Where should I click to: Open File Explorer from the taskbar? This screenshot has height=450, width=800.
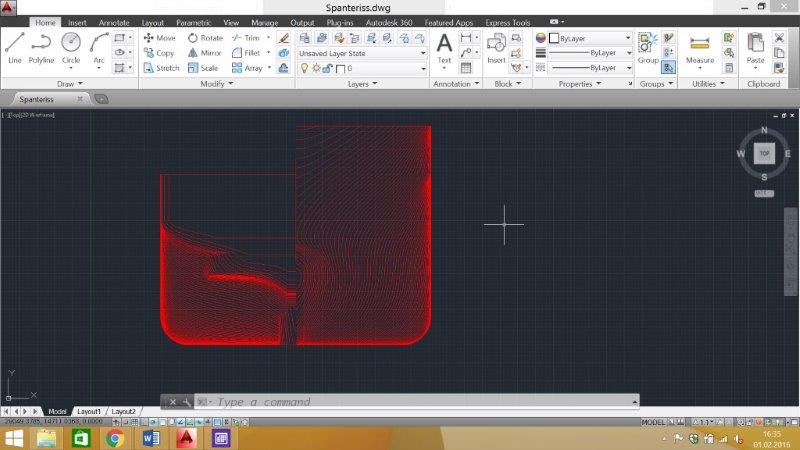pyautogui.click(x=46, y=438)
